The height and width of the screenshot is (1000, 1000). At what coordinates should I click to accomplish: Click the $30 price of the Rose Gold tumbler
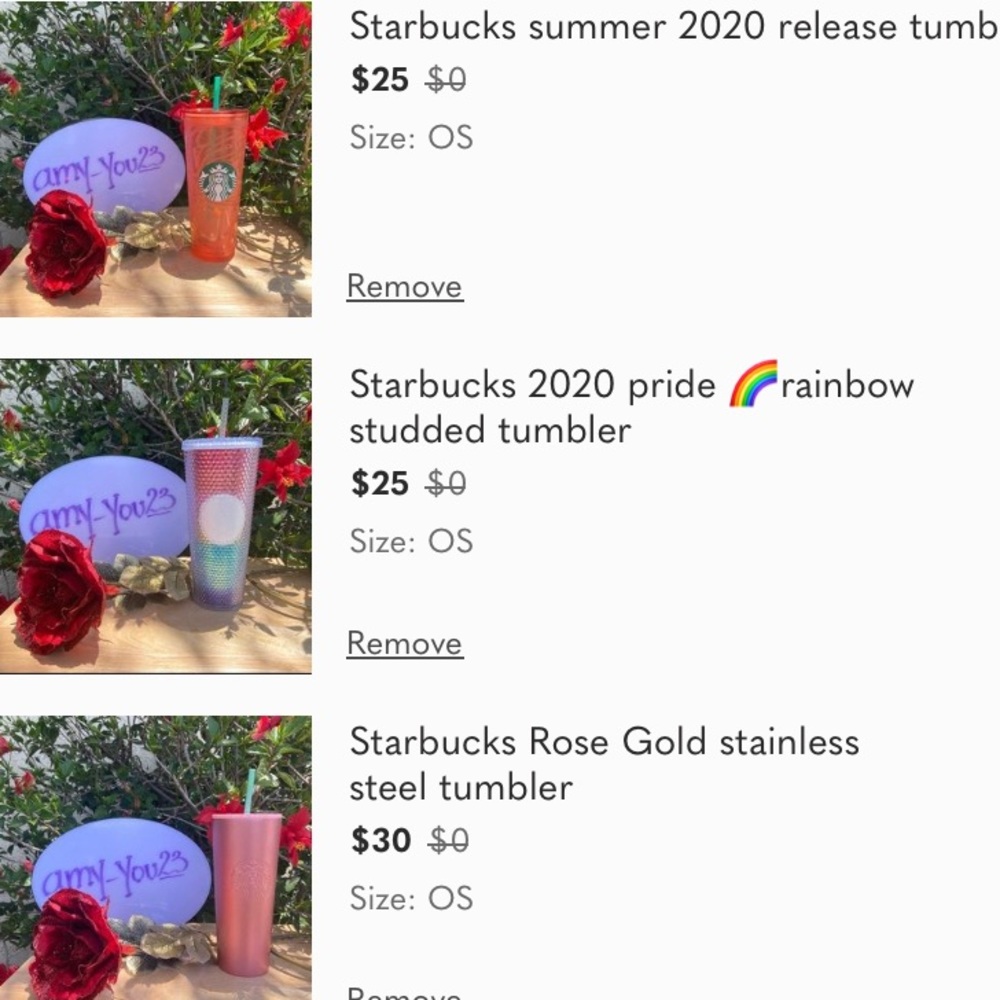[381, 841]
